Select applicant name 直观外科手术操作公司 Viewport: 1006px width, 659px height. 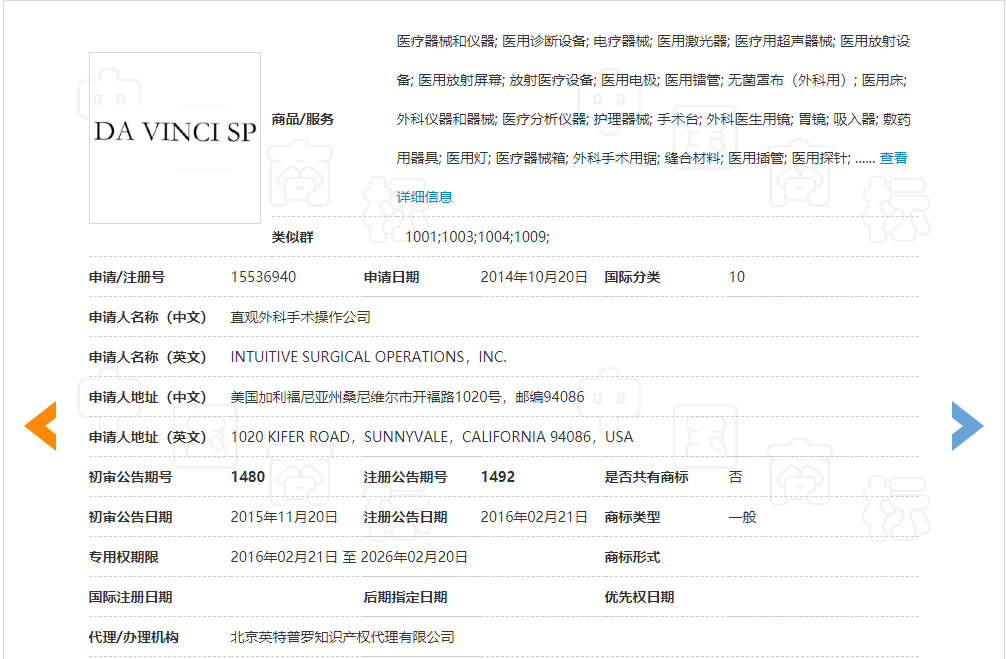point(300,317)
